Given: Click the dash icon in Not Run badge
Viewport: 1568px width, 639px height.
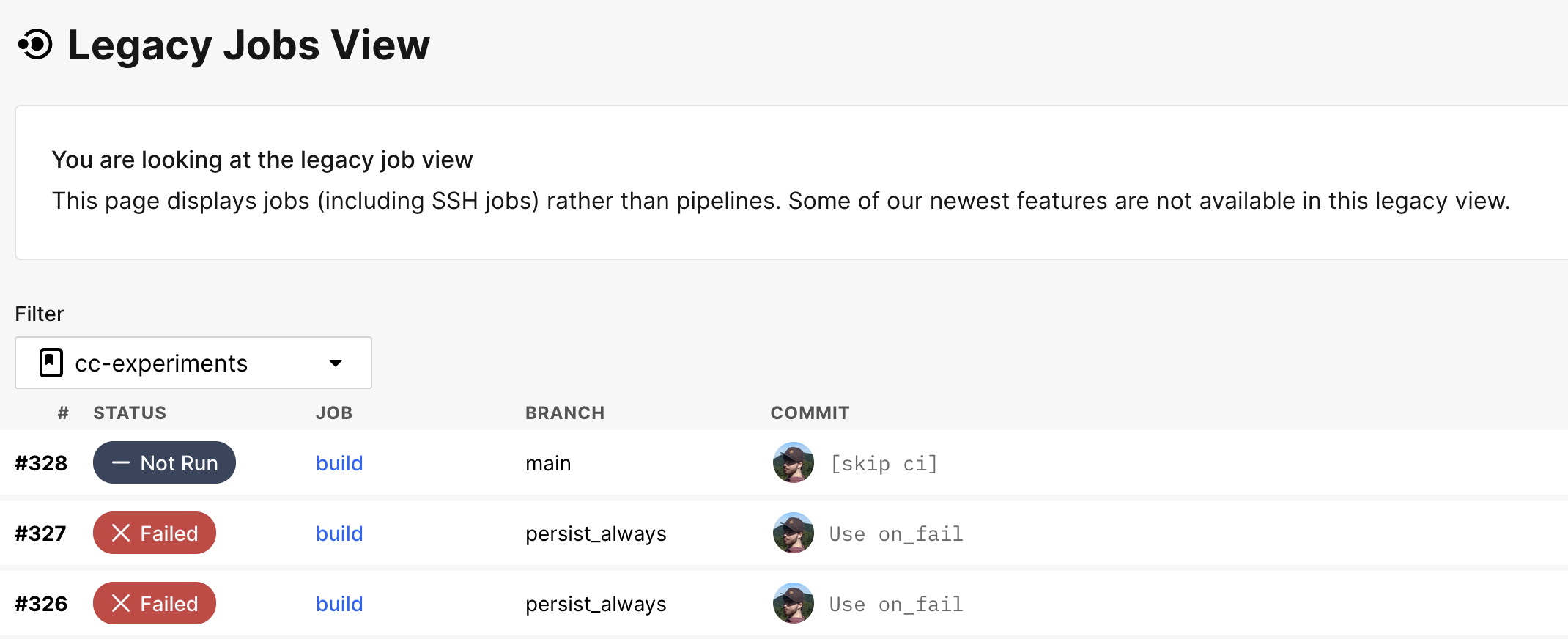Looking at the screenshot, I should point(121,463).
